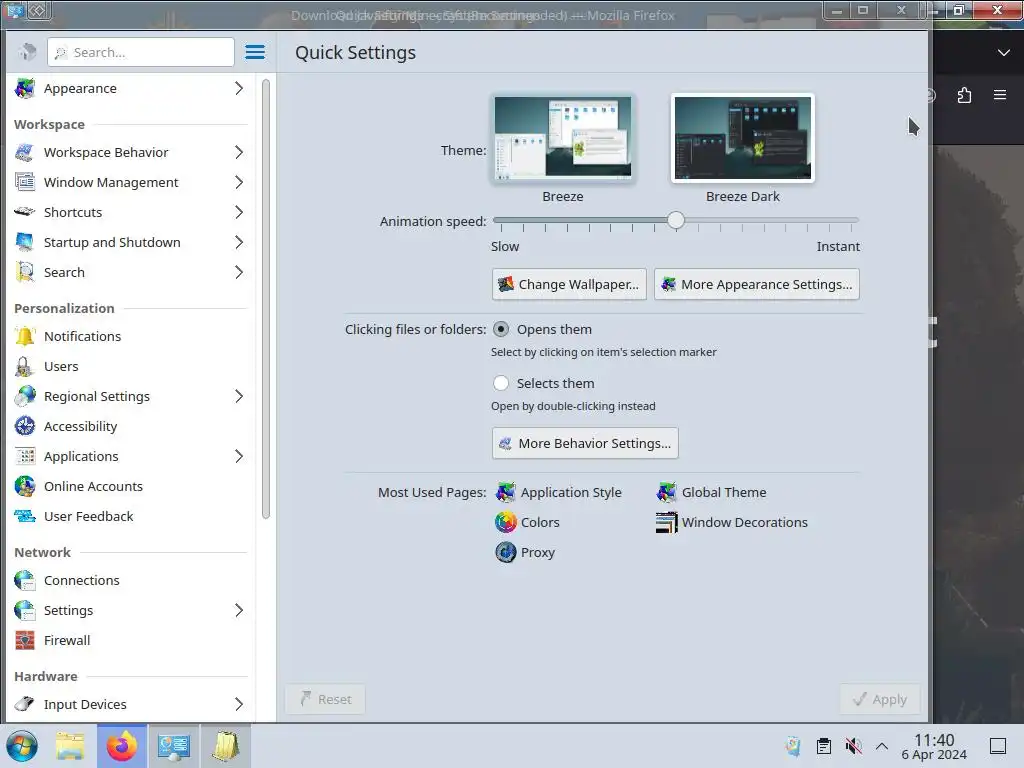Open Application Style from Most Used Pages
The width and height of the screenshot is (1024, 768).
point(558,492)
